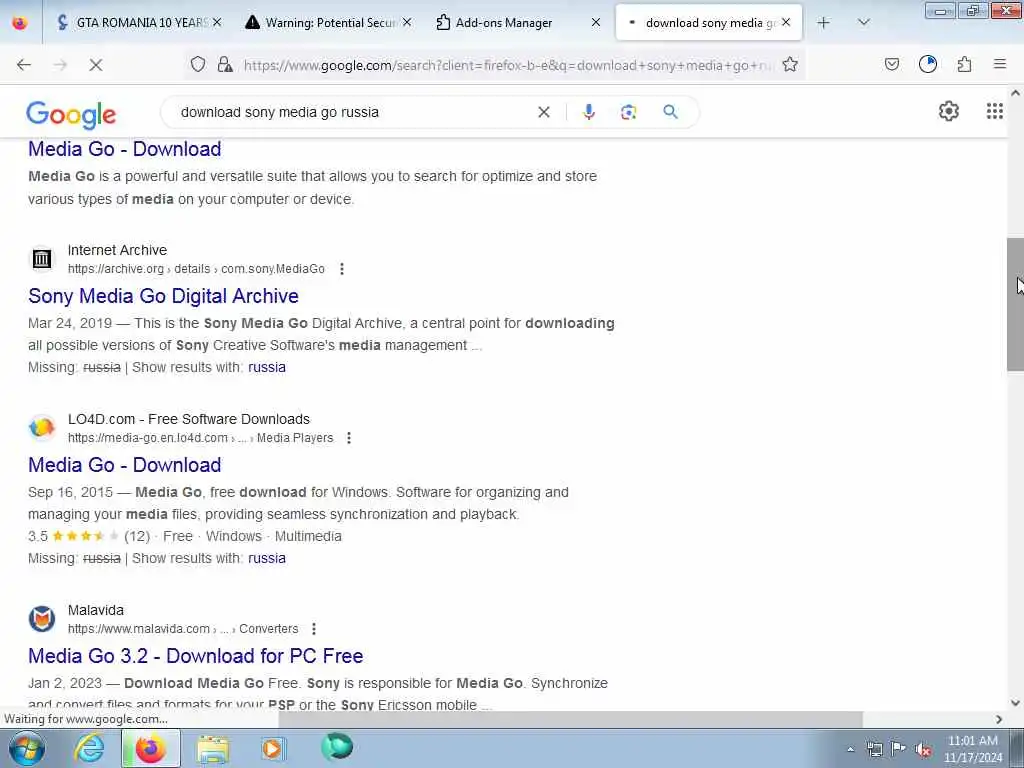The width and height of the screenshot is (1024, 768).
Task: Click the LO4D.com - Free Software Downloads label
Action: (x=189, y=419)
